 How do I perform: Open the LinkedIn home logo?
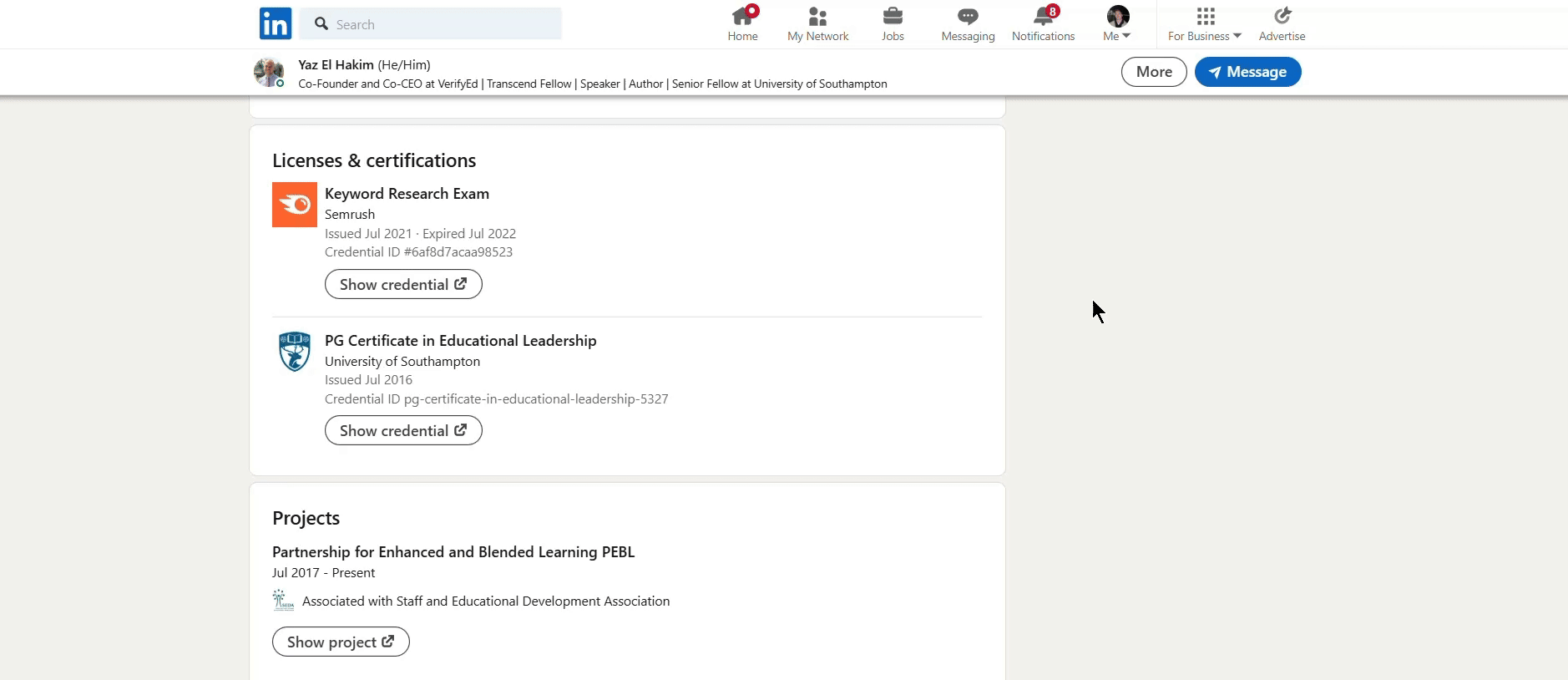[x=276, y=24]
